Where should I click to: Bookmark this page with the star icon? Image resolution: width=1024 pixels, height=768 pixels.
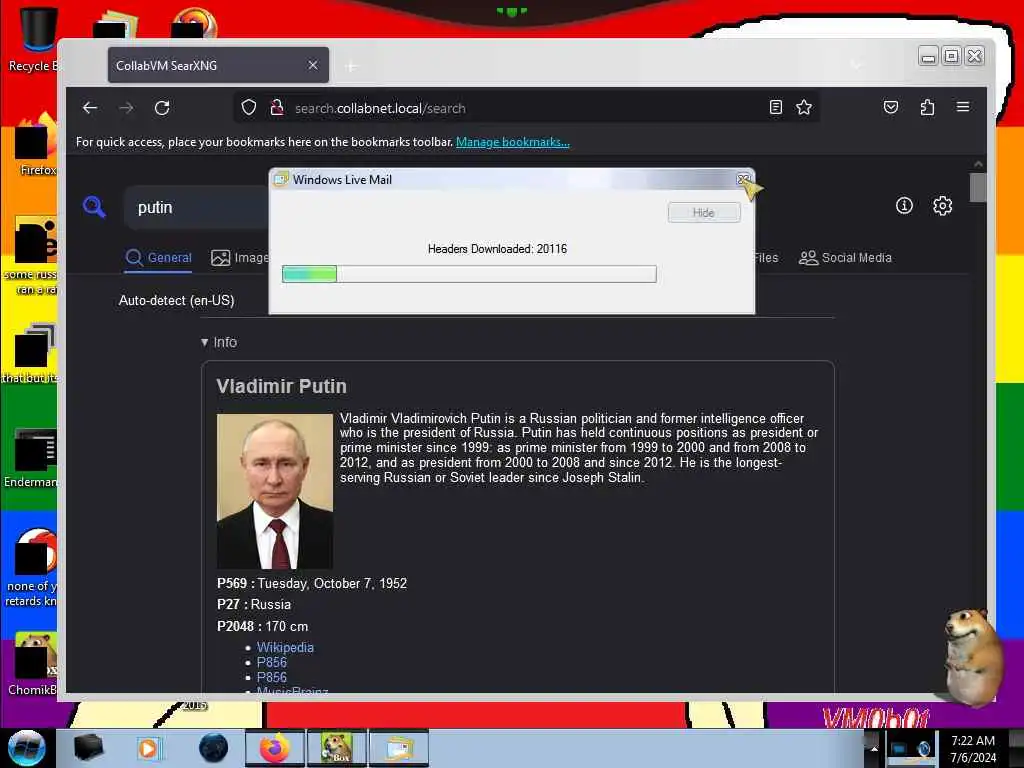point(804,107)
